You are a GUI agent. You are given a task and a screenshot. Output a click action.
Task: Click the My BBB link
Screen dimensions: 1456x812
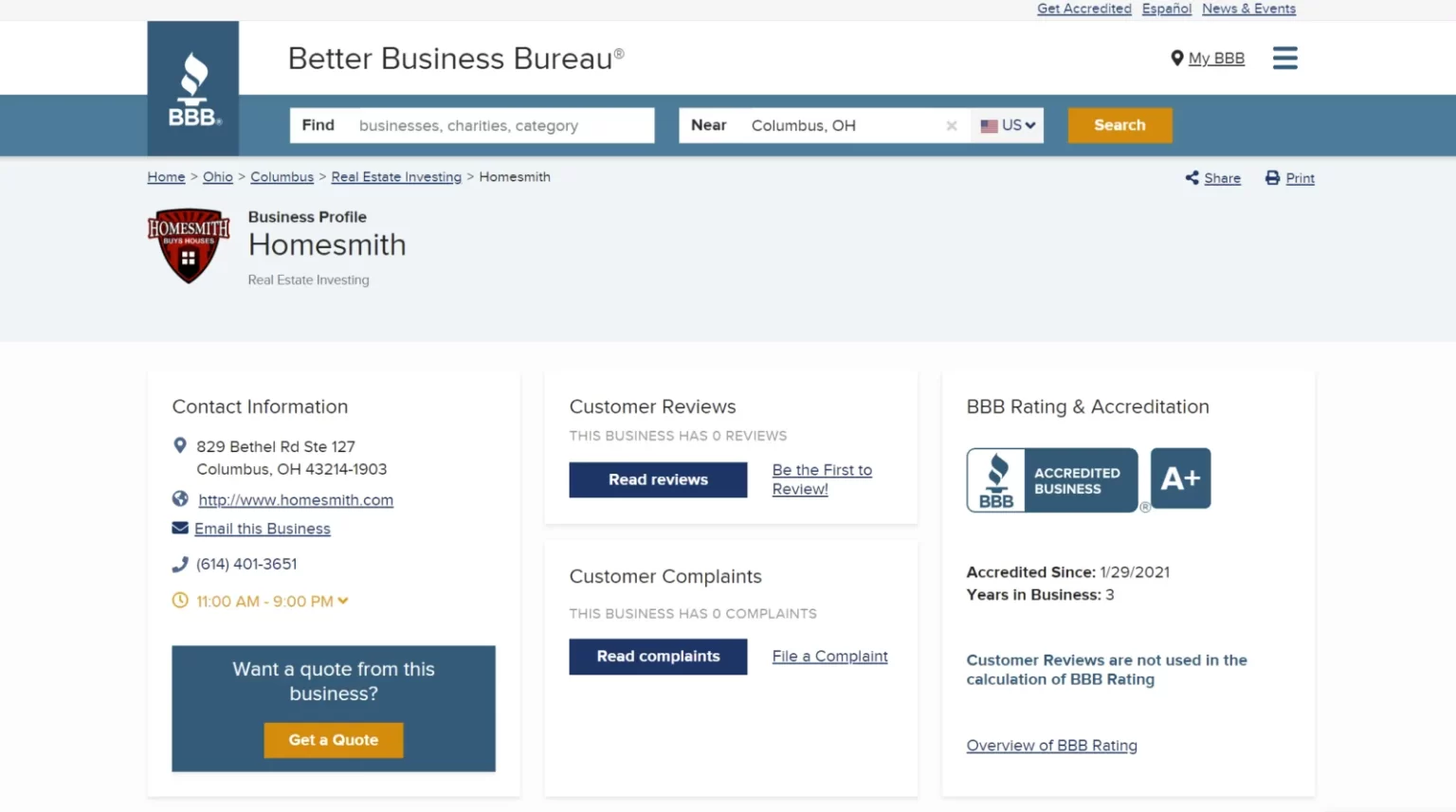[1216, 59]
